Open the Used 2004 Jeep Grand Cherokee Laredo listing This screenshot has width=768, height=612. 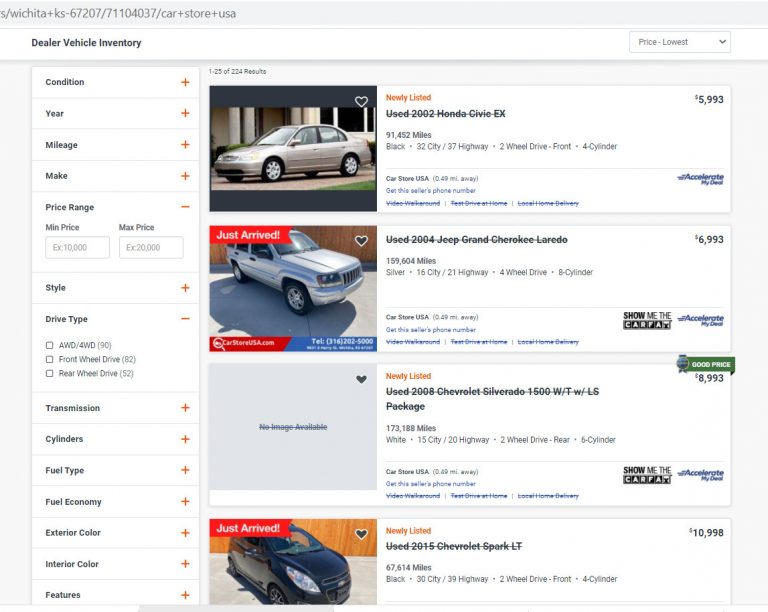point(477,240)
